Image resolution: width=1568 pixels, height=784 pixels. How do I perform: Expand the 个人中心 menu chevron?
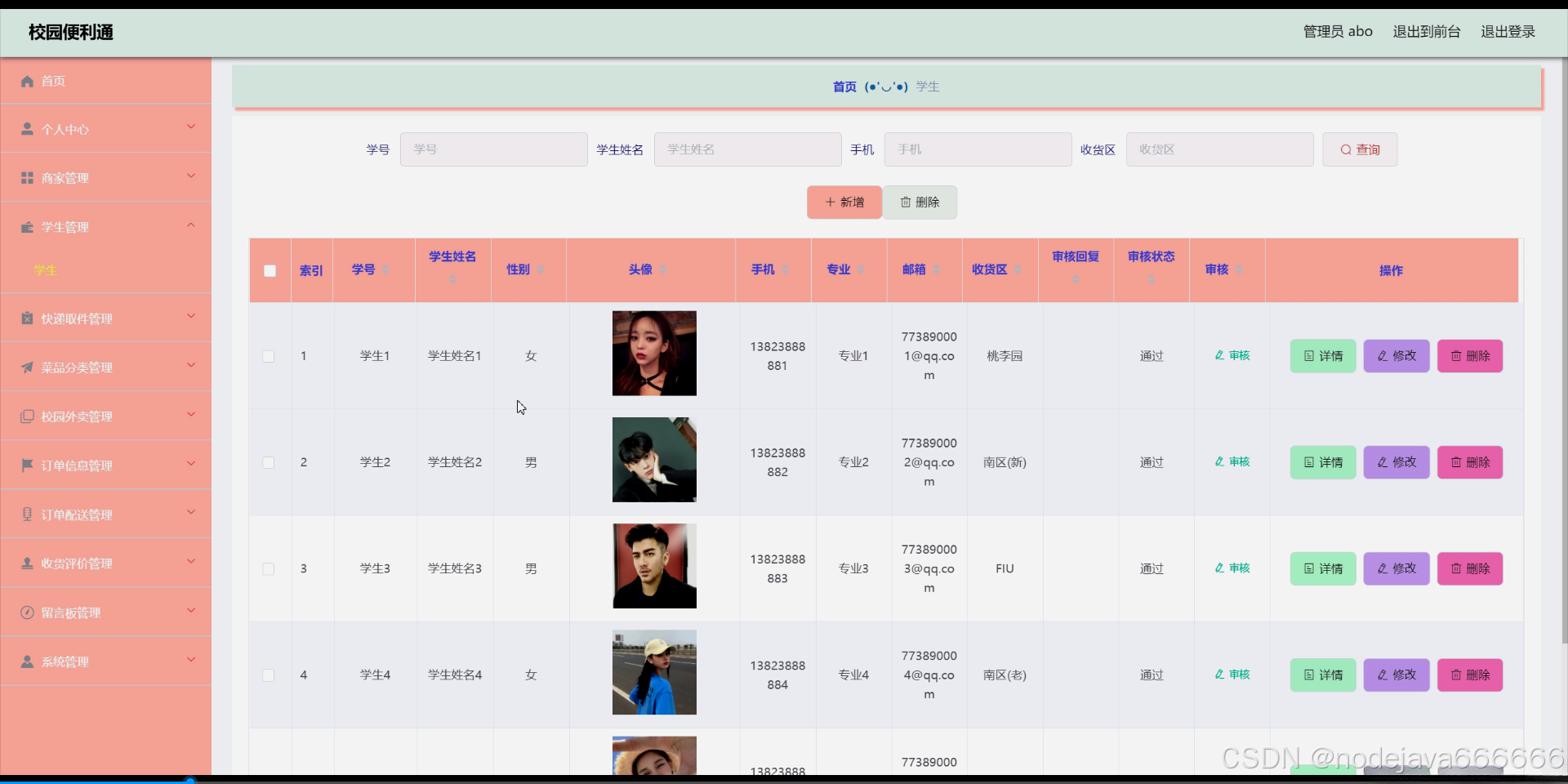[x=191, y=127]
